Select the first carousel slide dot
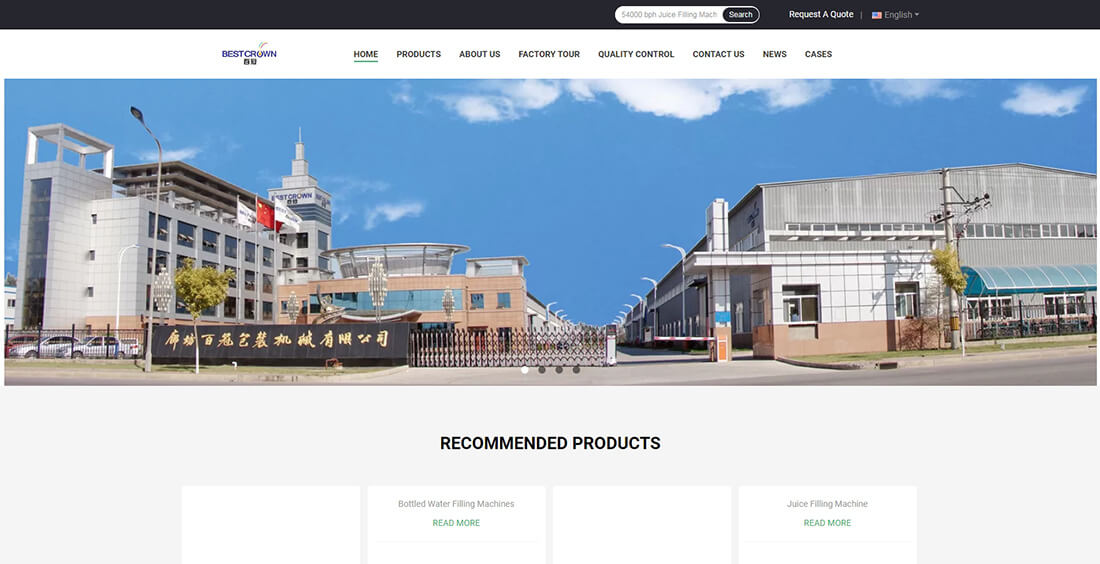 (x=525, y=370)
